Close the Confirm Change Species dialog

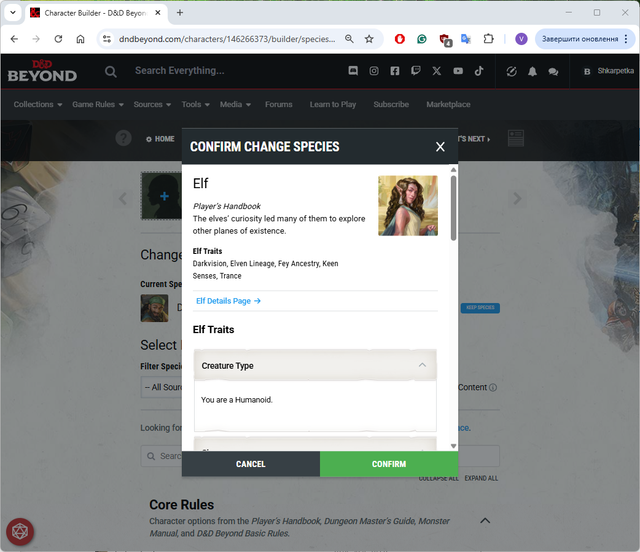pos(440,147)
